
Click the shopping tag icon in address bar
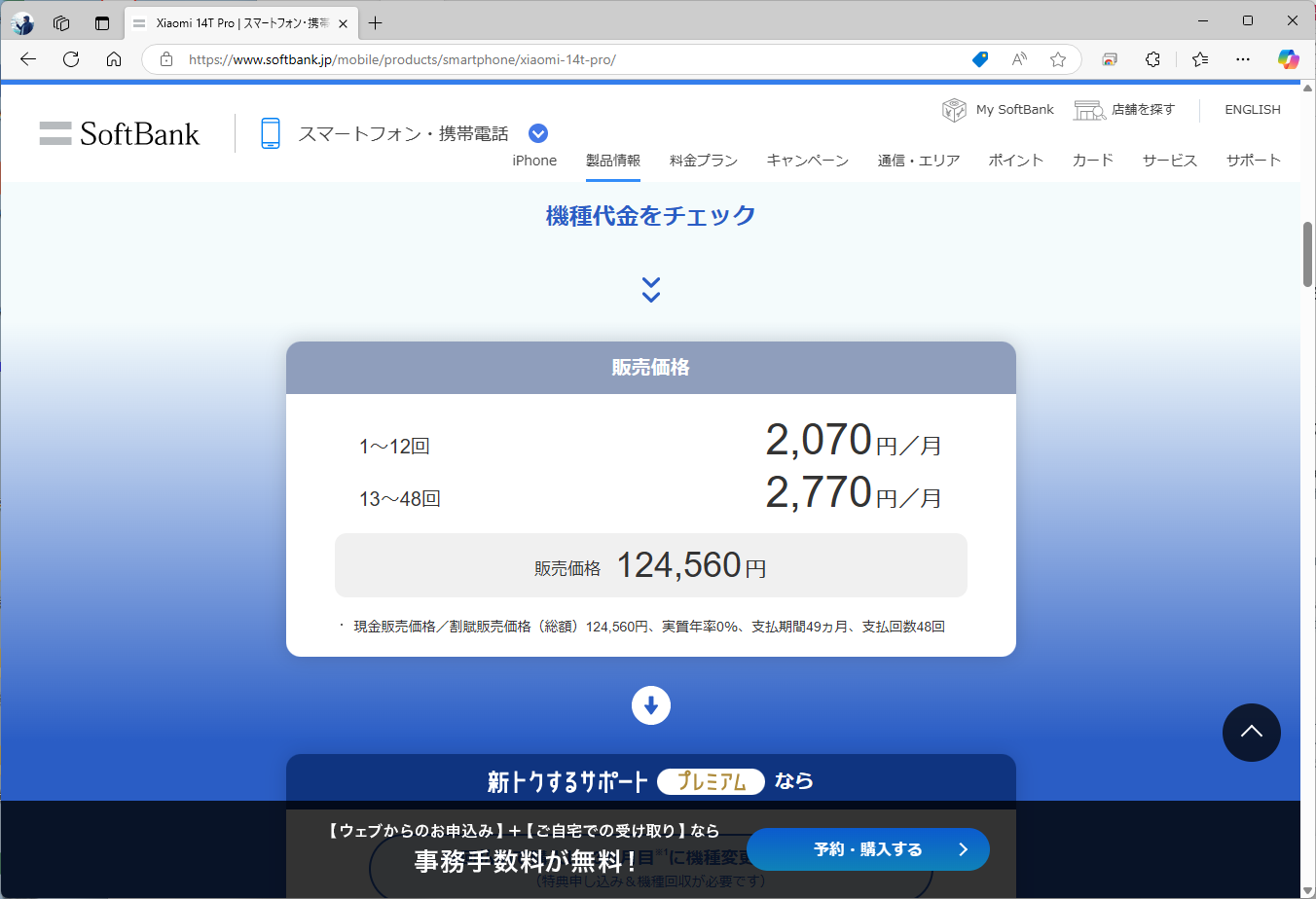979,59
